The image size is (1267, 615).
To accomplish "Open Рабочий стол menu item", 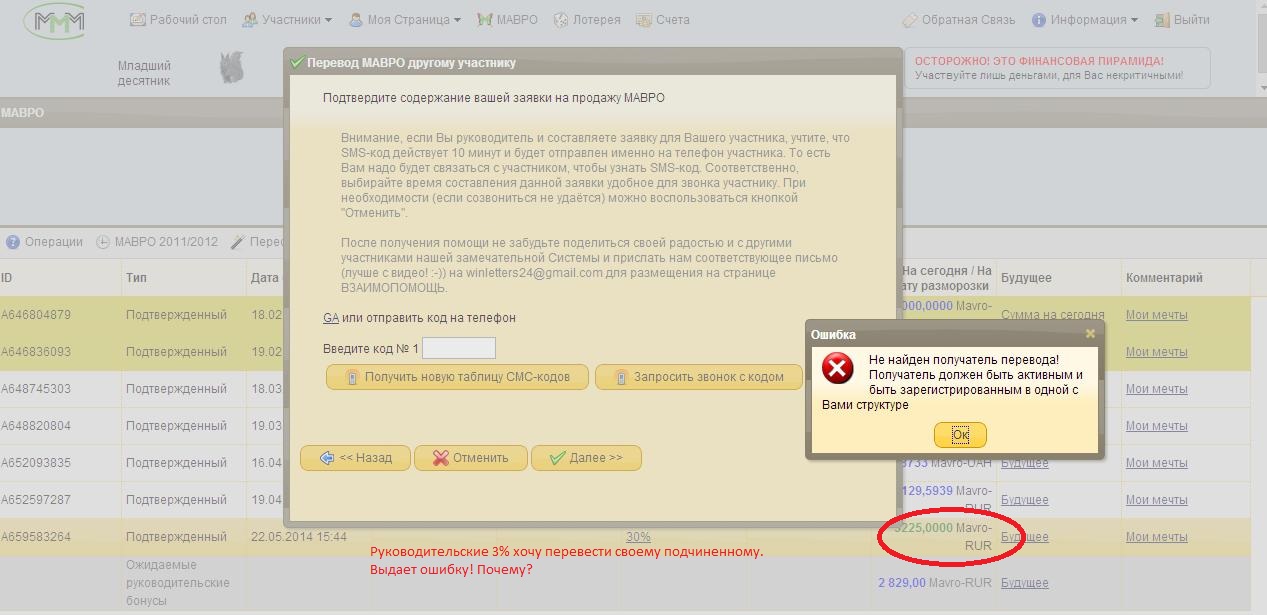I will click(x=178, y=19).
